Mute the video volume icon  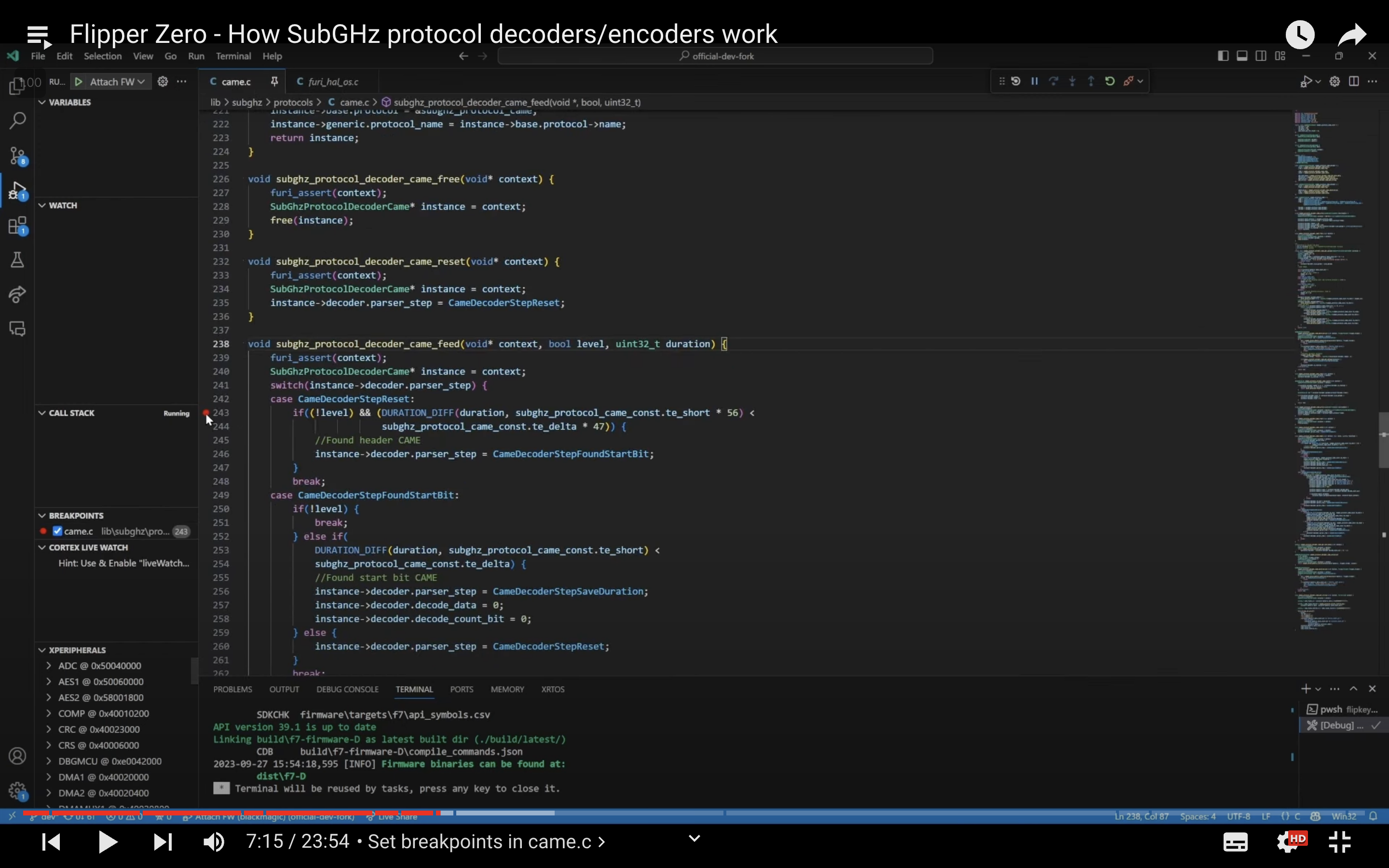[x=213, y=841]
